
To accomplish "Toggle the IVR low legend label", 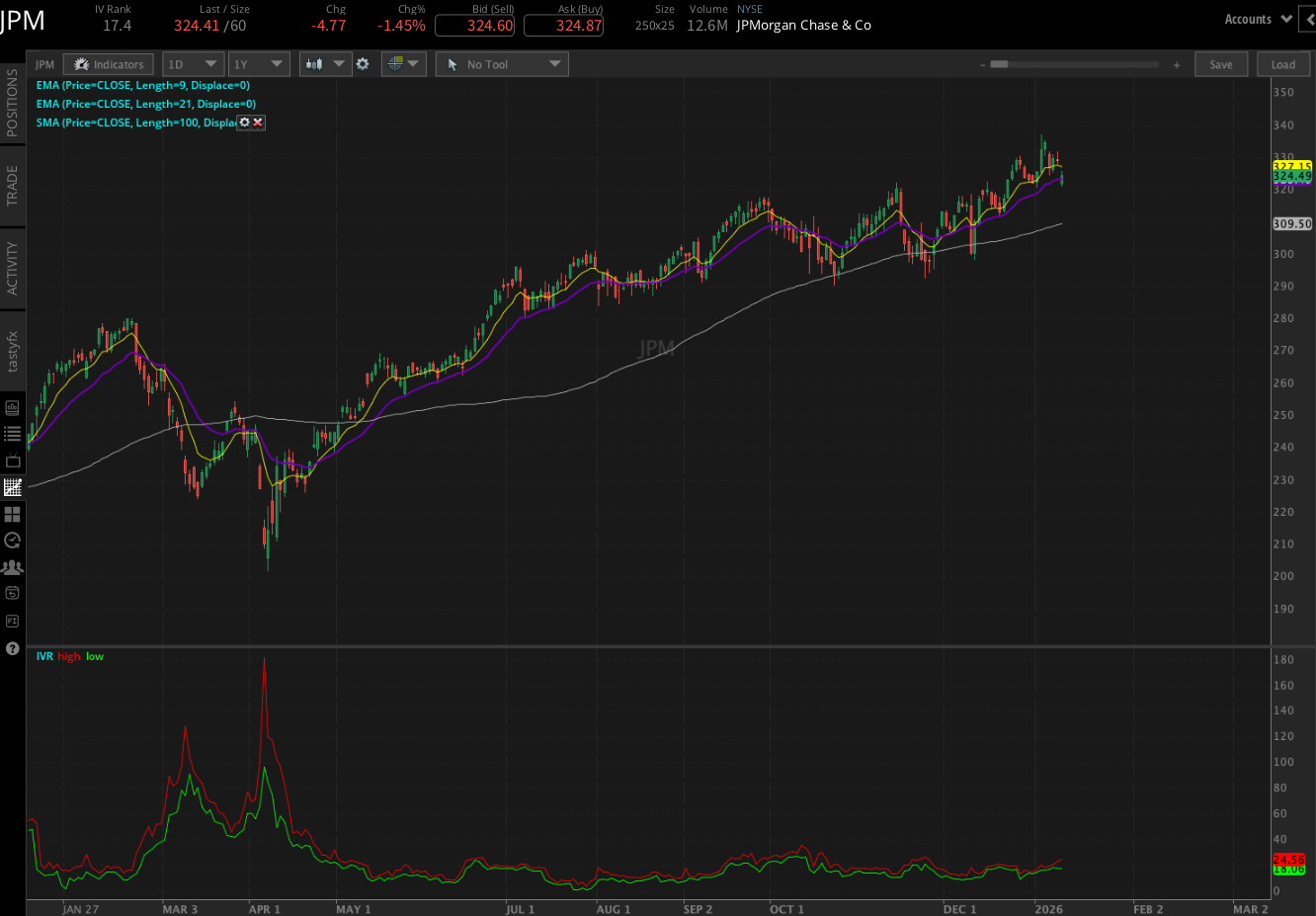I will tap(93, 656).
